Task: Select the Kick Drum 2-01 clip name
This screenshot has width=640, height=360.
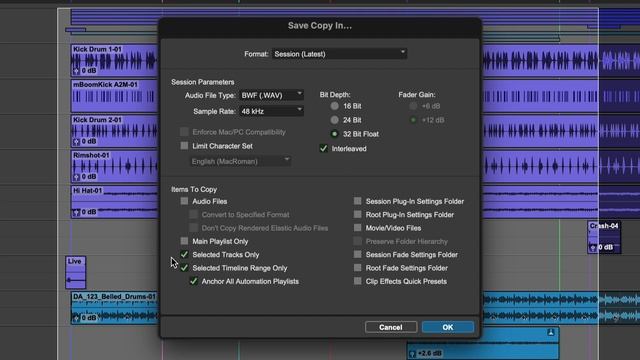Action: (97, 120)
